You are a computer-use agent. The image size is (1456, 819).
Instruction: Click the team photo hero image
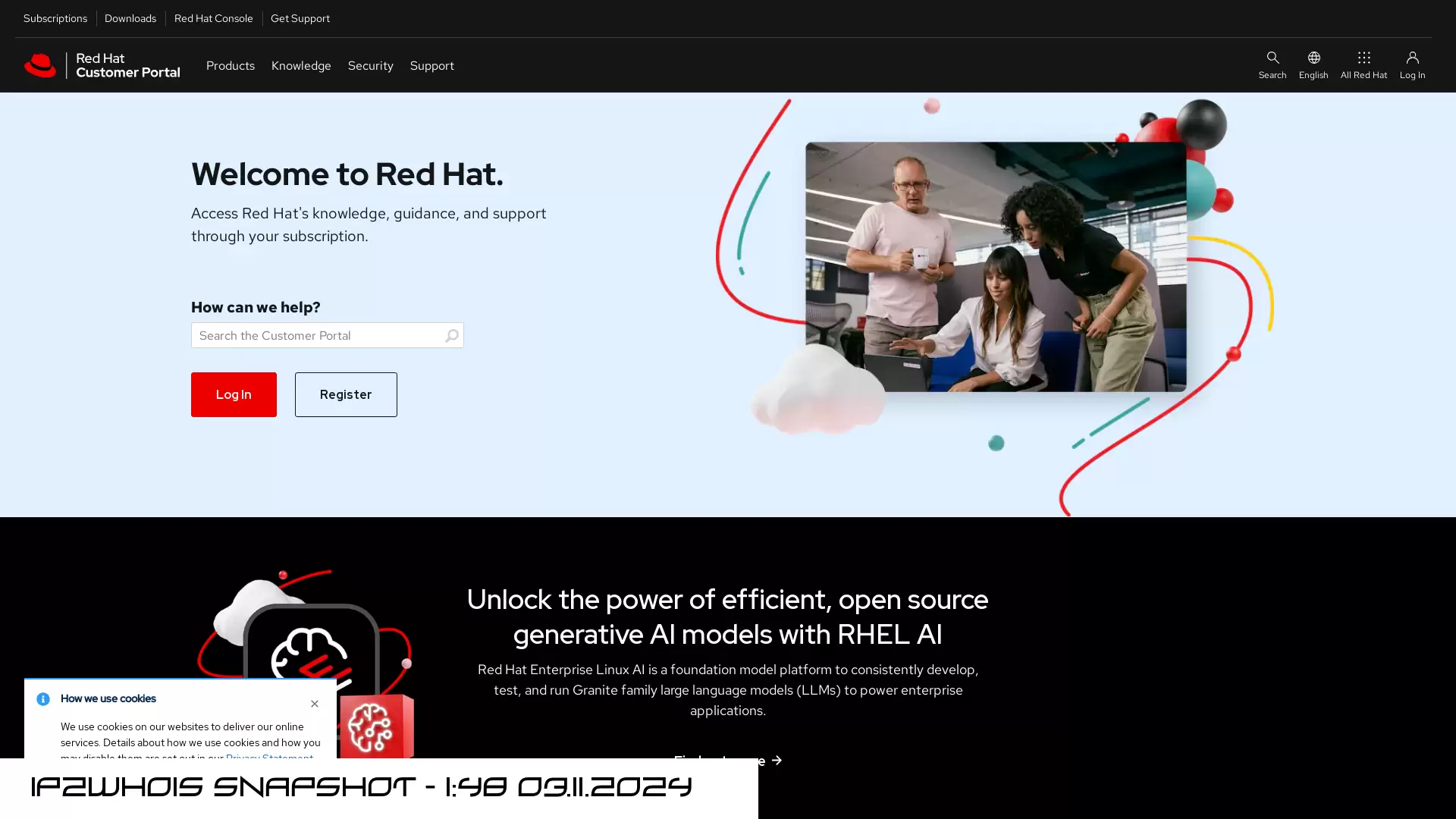pos(996,267)
